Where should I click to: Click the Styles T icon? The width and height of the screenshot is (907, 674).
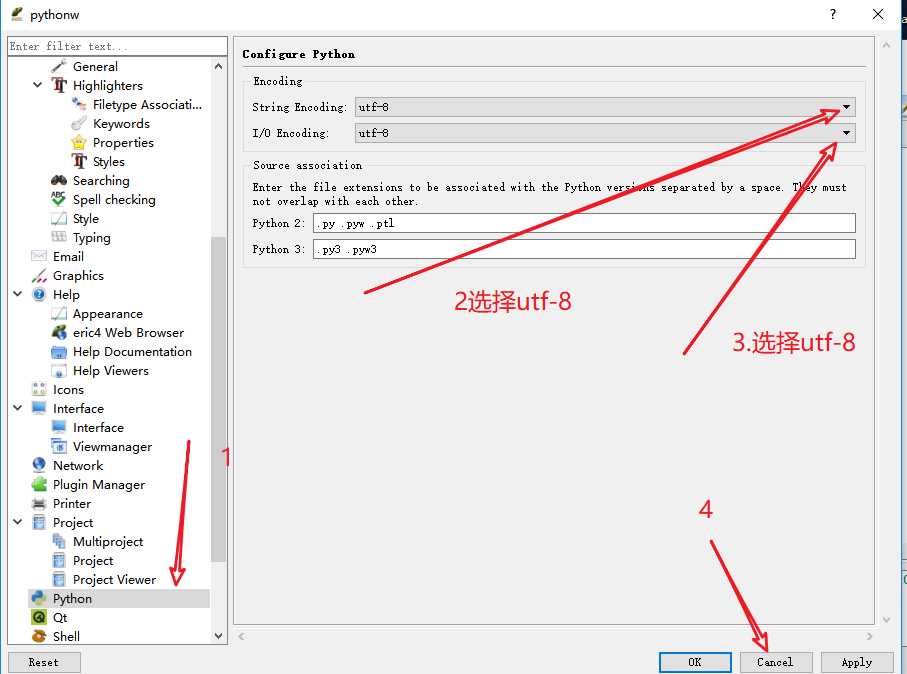[79, 161]
